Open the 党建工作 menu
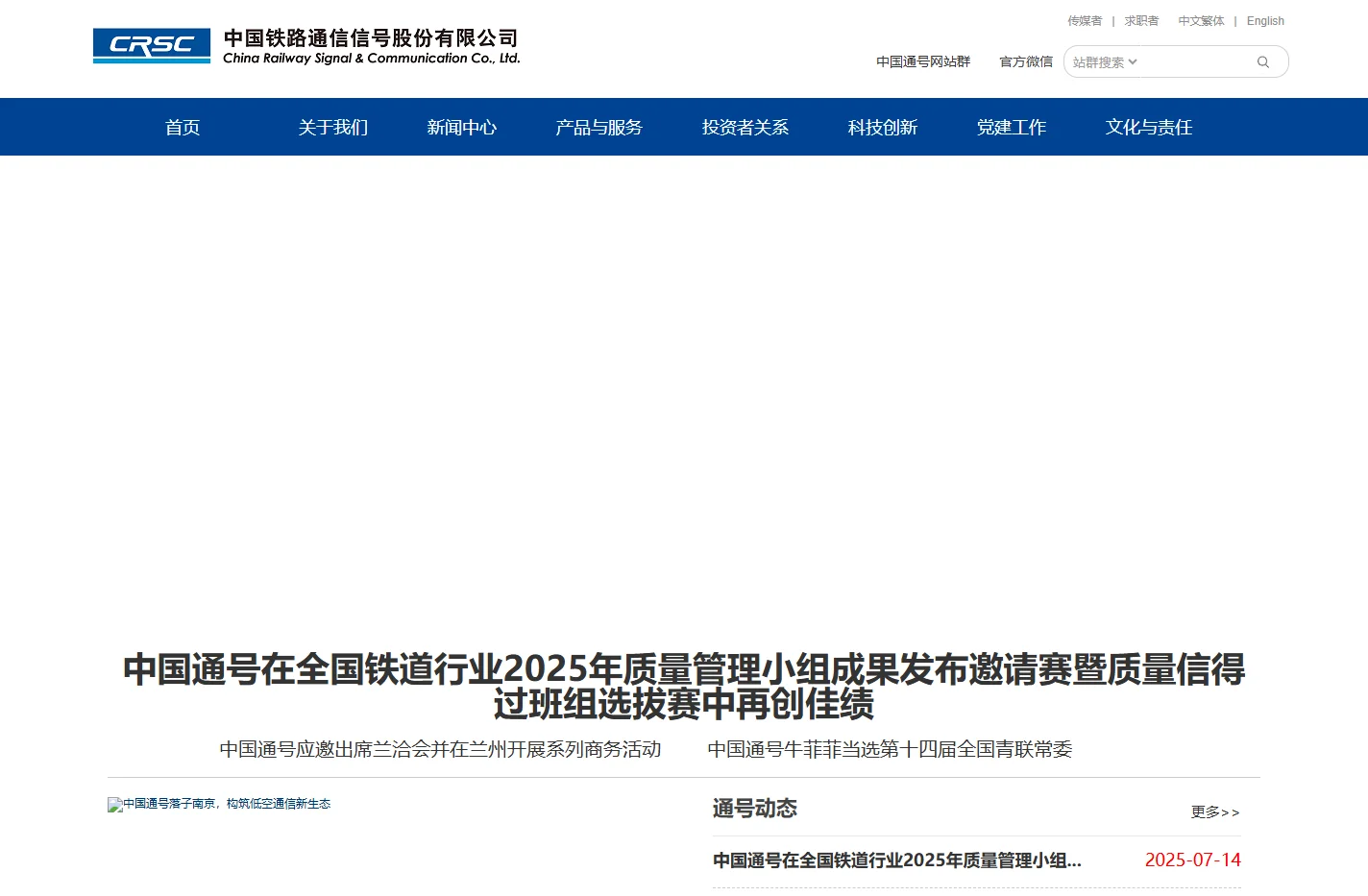 [x=1012, y=128]
